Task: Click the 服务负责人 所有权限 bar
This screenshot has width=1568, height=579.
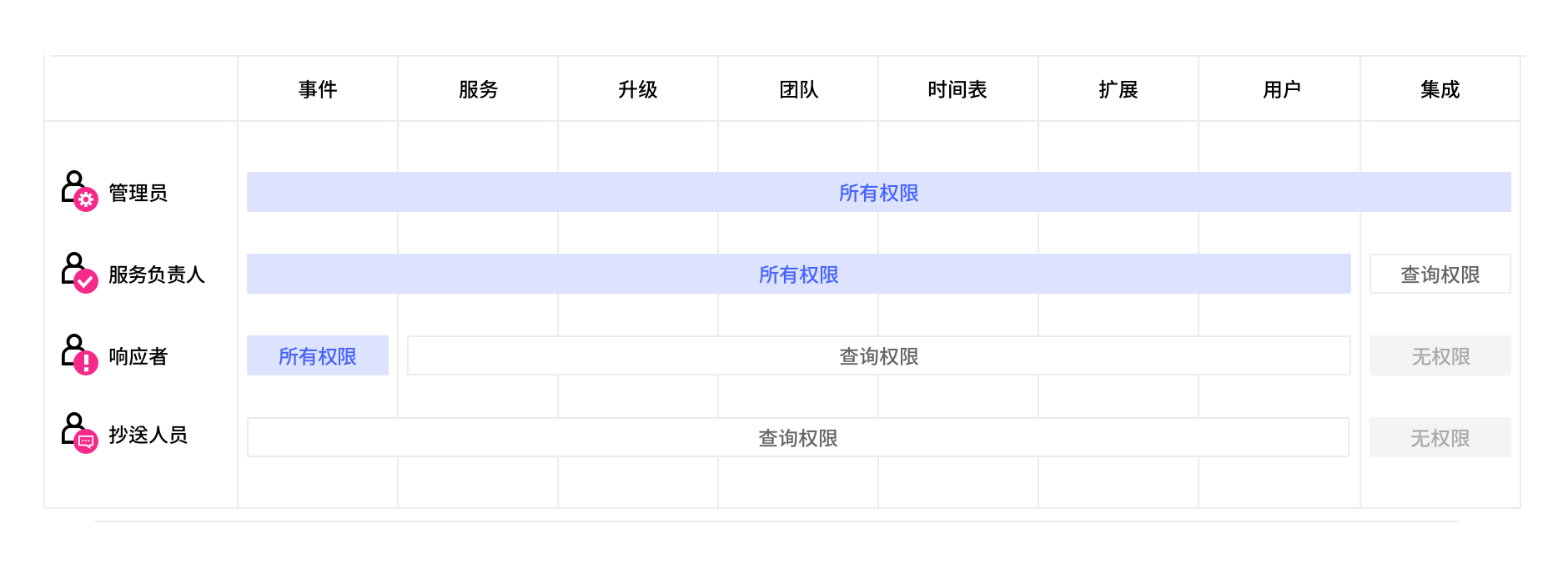Action: 798,274
